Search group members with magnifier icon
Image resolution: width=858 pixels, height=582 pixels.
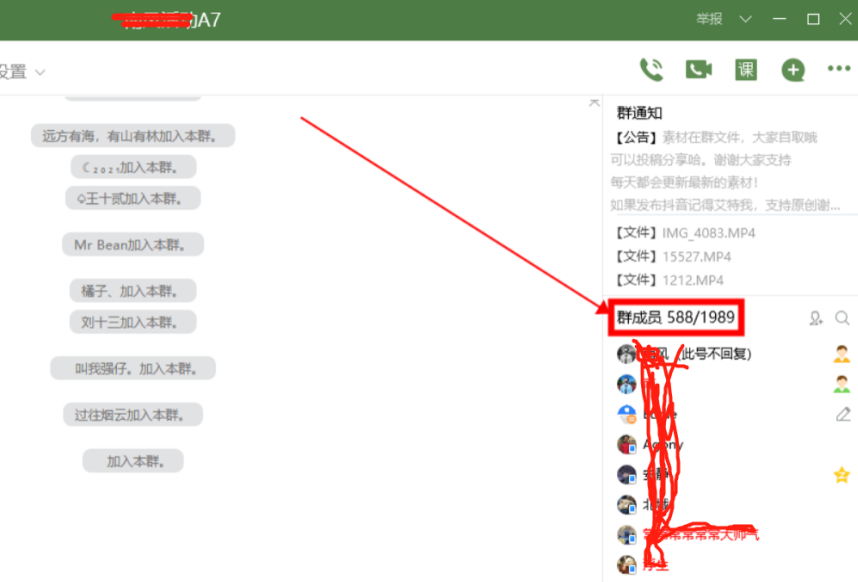(842, 318)
